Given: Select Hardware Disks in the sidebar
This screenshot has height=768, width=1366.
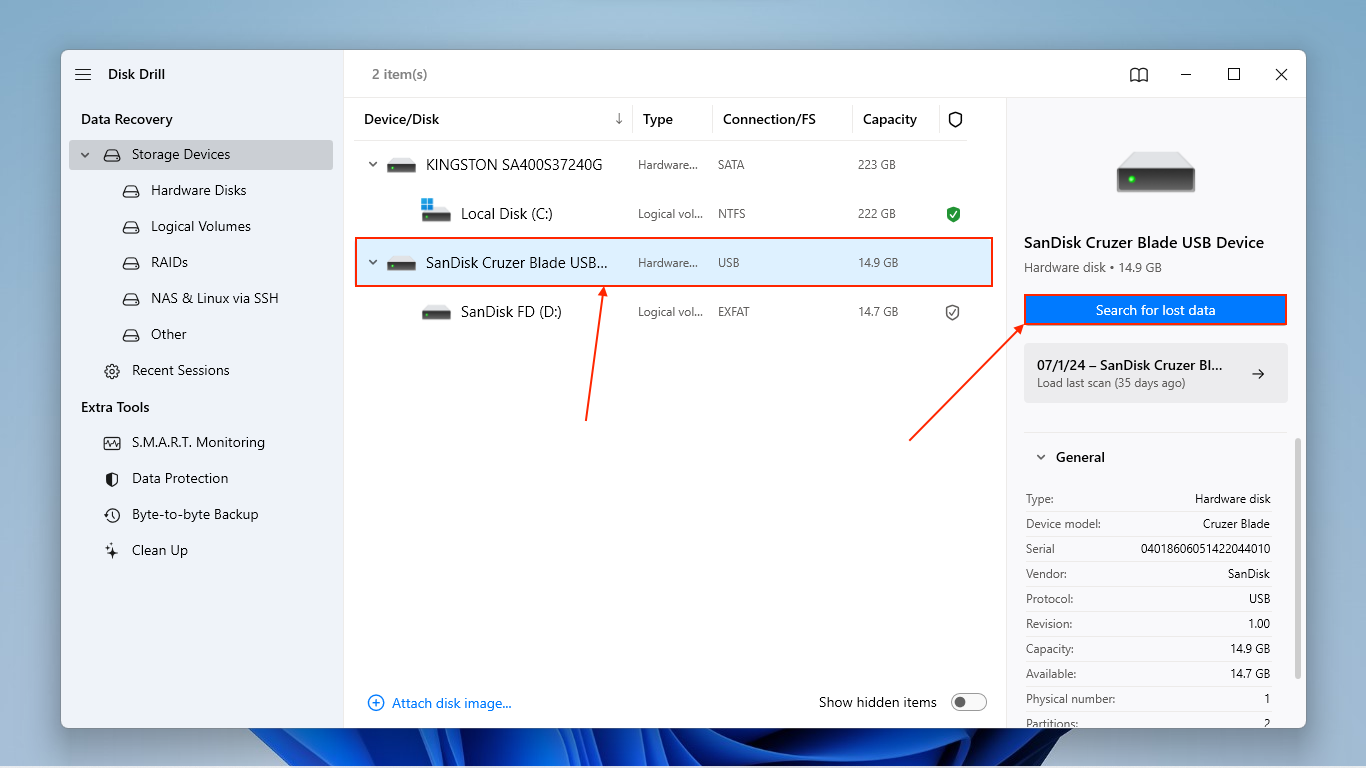Looking at the screenshot, I should coord(198,190).
